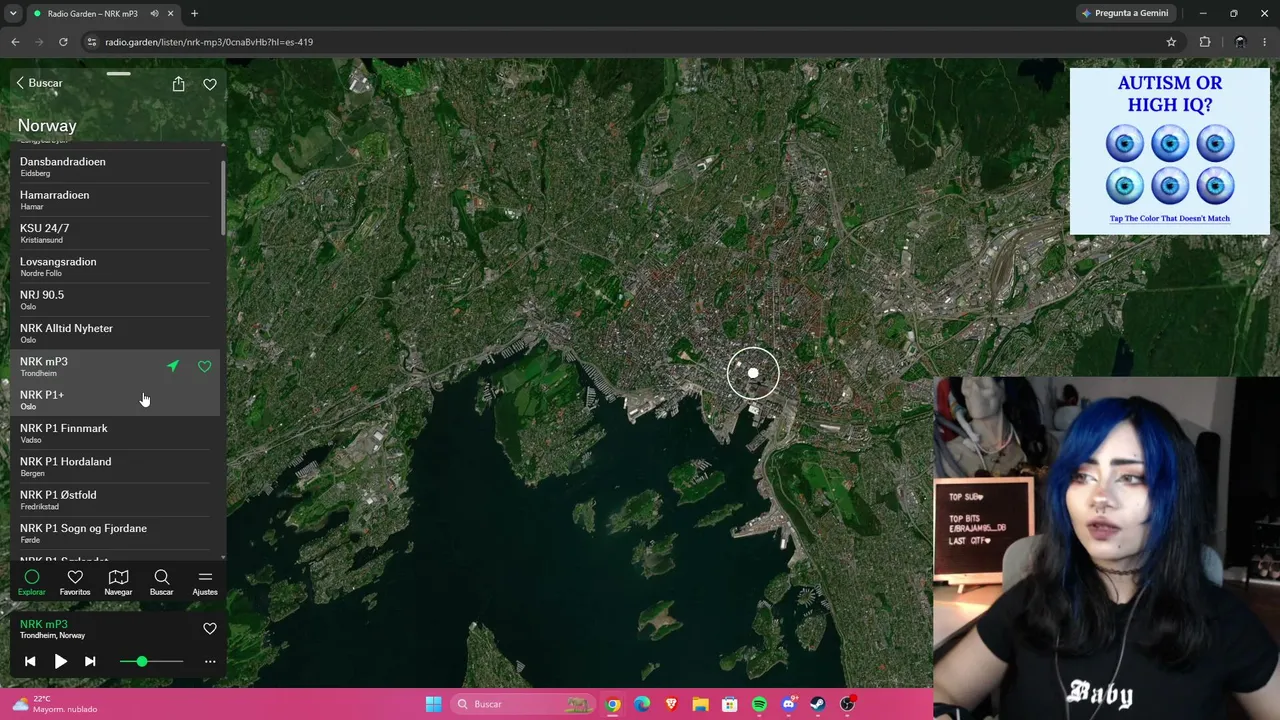Play the KSU 24/7 station

click(115, 234)
